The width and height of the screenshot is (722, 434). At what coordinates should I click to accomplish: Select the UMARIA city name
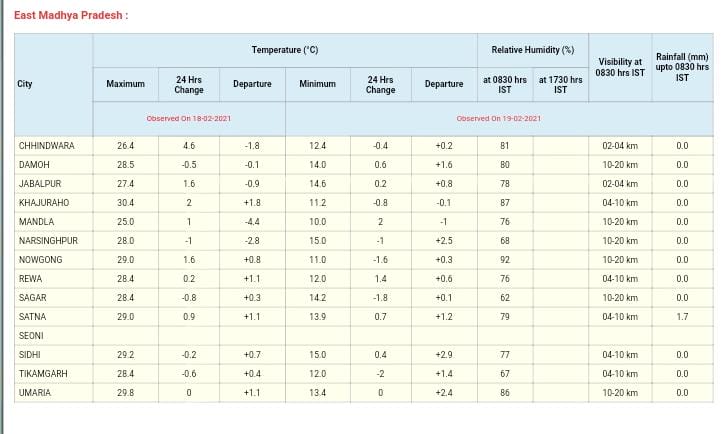(x=35, y=393)
